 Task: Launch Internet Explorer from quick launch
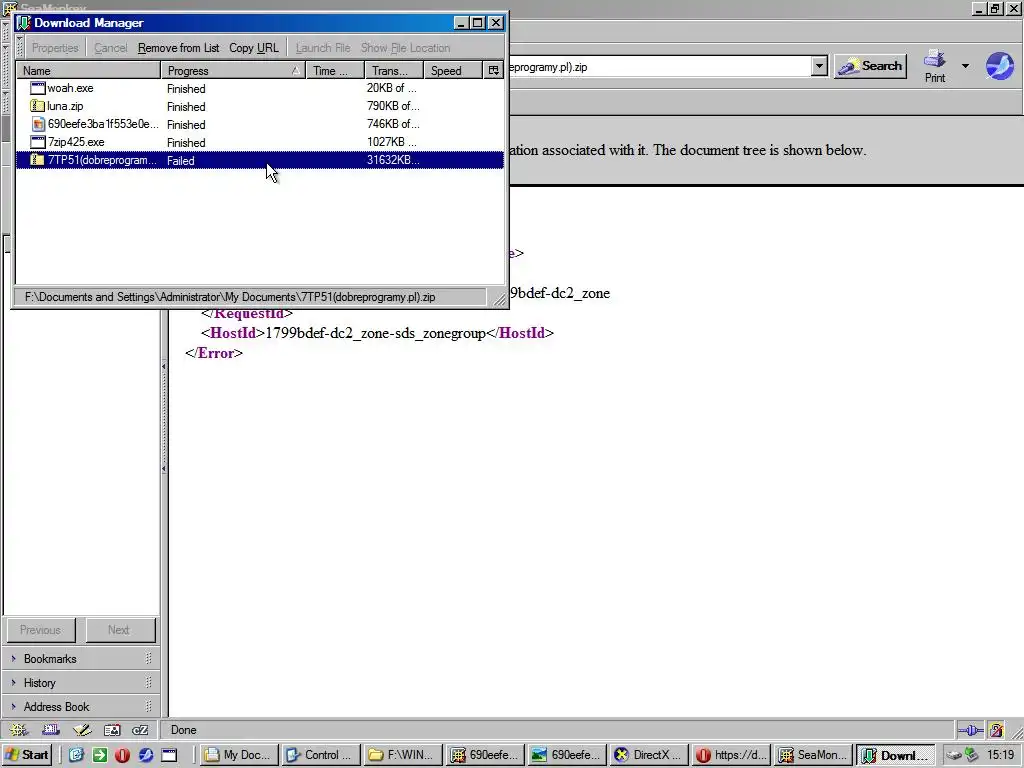pyautogui.click(x=76, y=755)
